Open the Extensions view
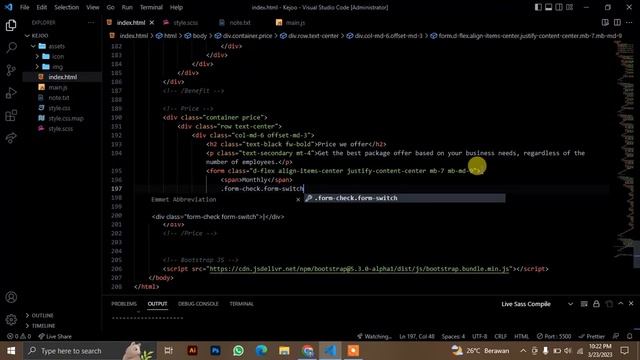 coord(11,116)
